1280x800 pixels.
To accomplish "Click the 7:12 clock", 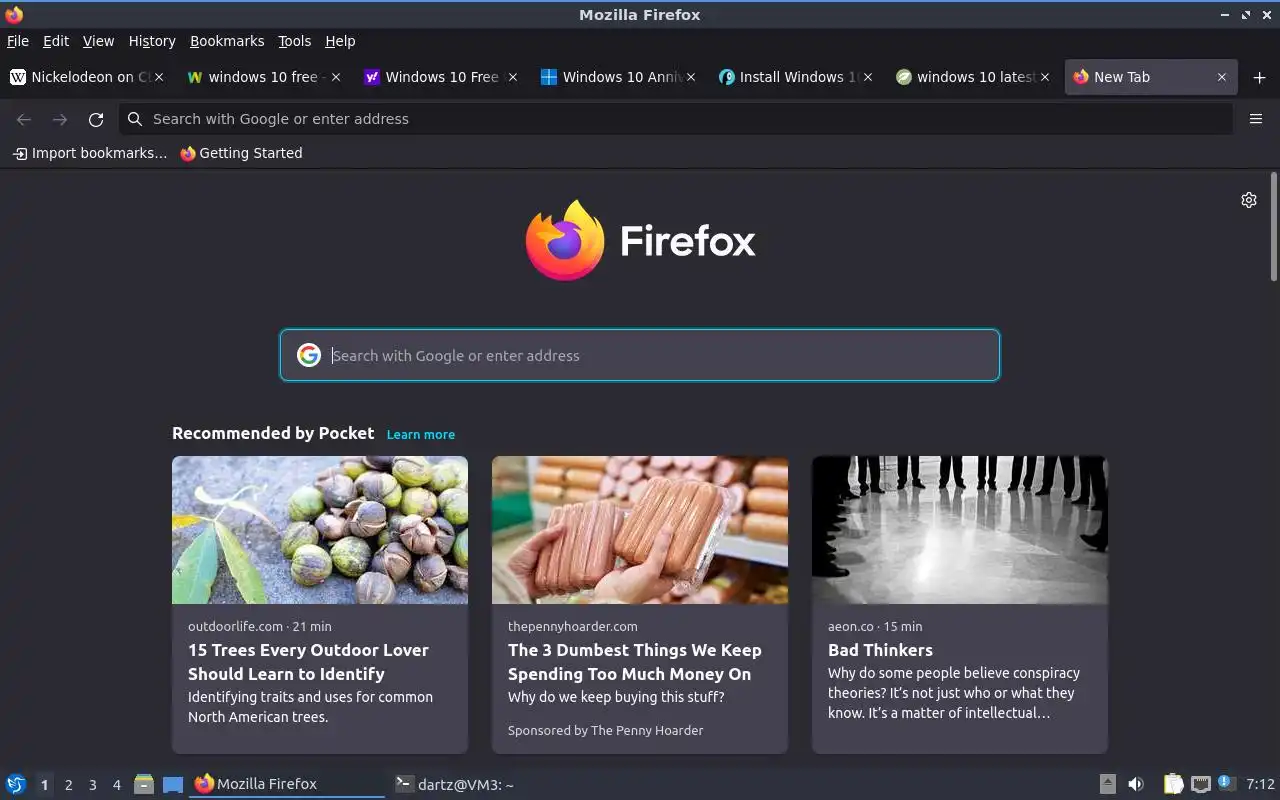I will click(x=1260, y=784).
